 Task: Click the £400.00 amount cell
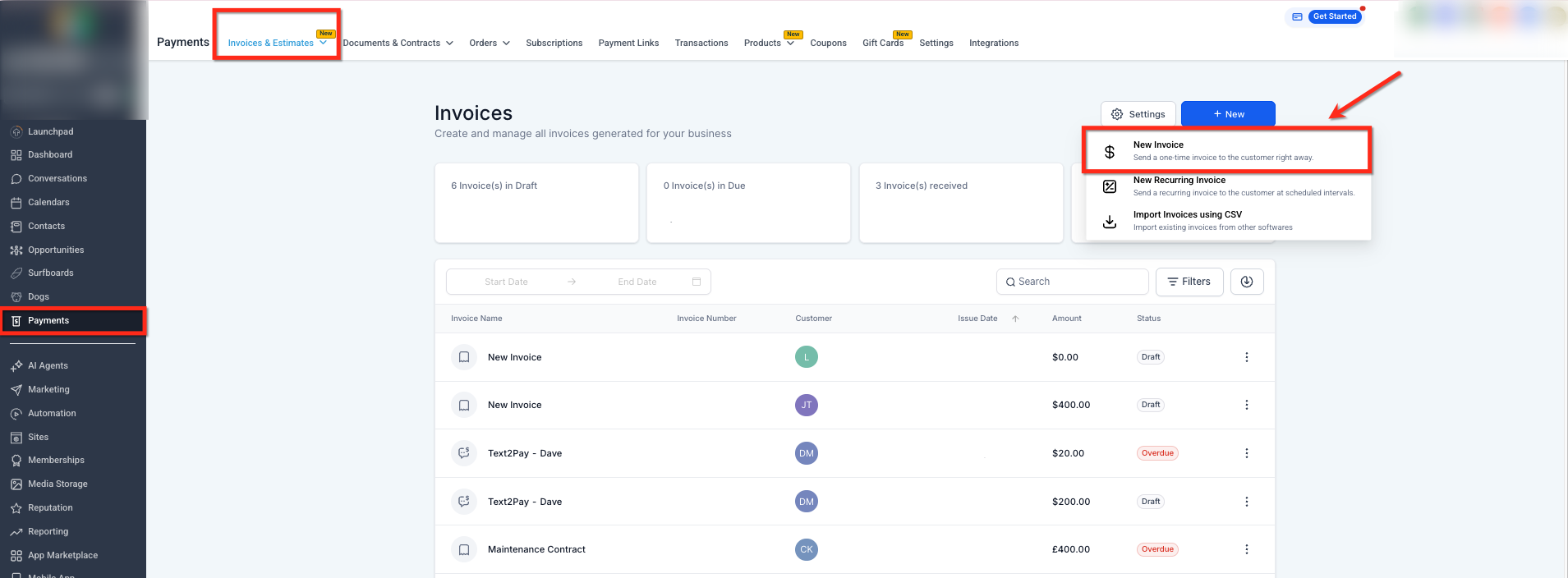coord(1071,549)
